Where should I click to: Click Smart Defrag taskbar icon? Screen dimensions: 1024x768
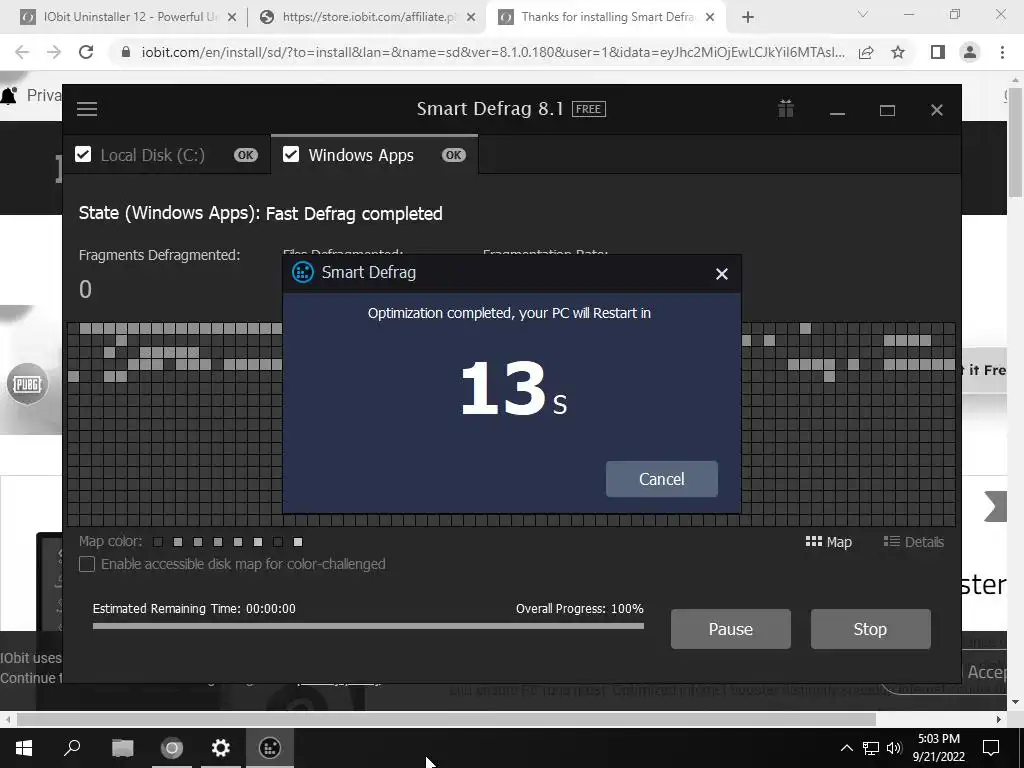tap(270, 748)
